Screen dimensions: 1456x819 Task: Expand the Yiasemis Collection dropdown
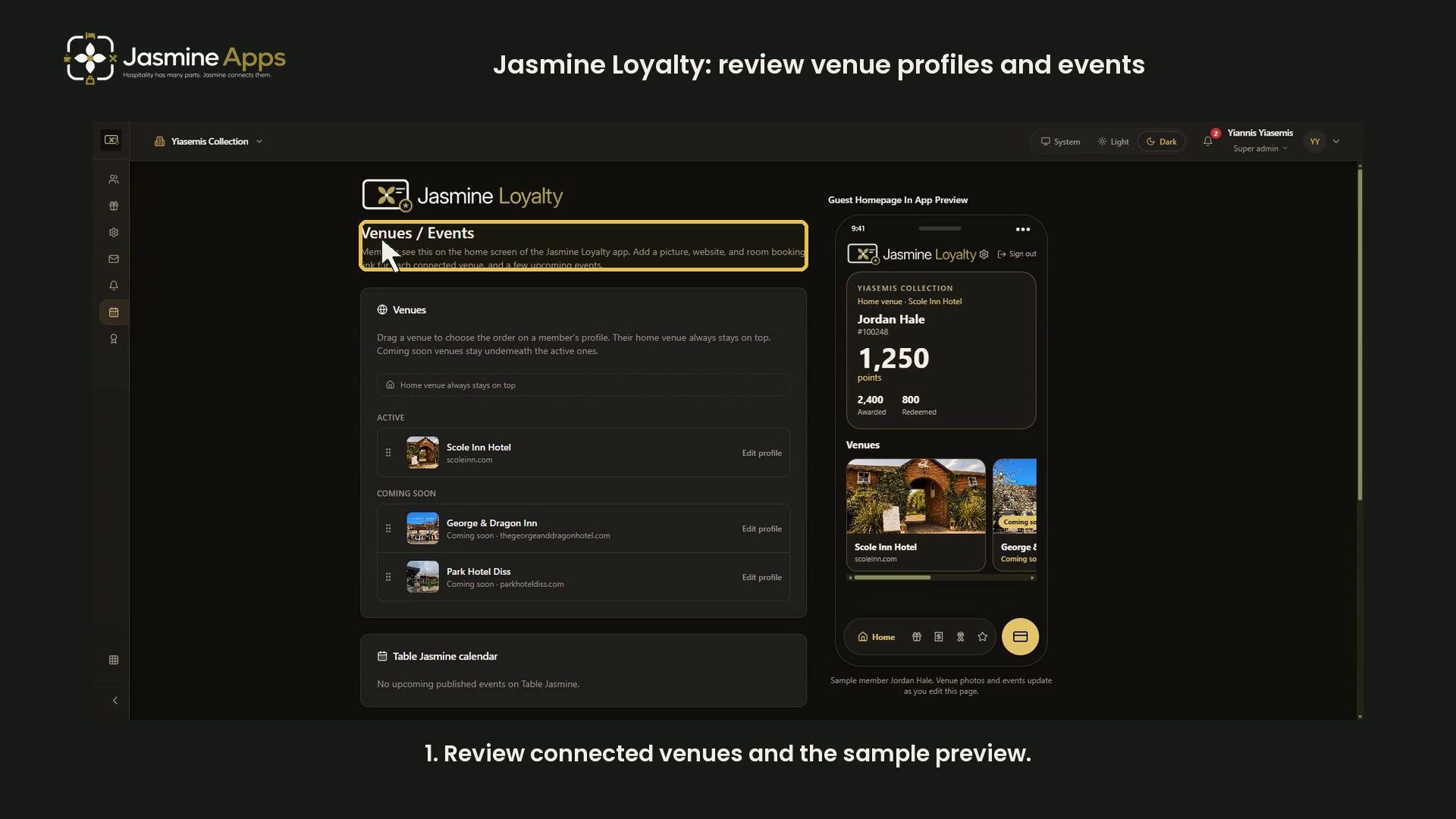(x=209, y=142)
